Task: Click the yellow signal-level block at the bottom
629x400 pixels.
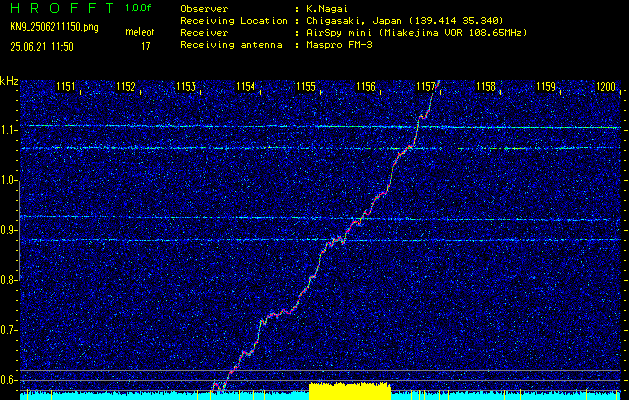Action: click(350, 391)
